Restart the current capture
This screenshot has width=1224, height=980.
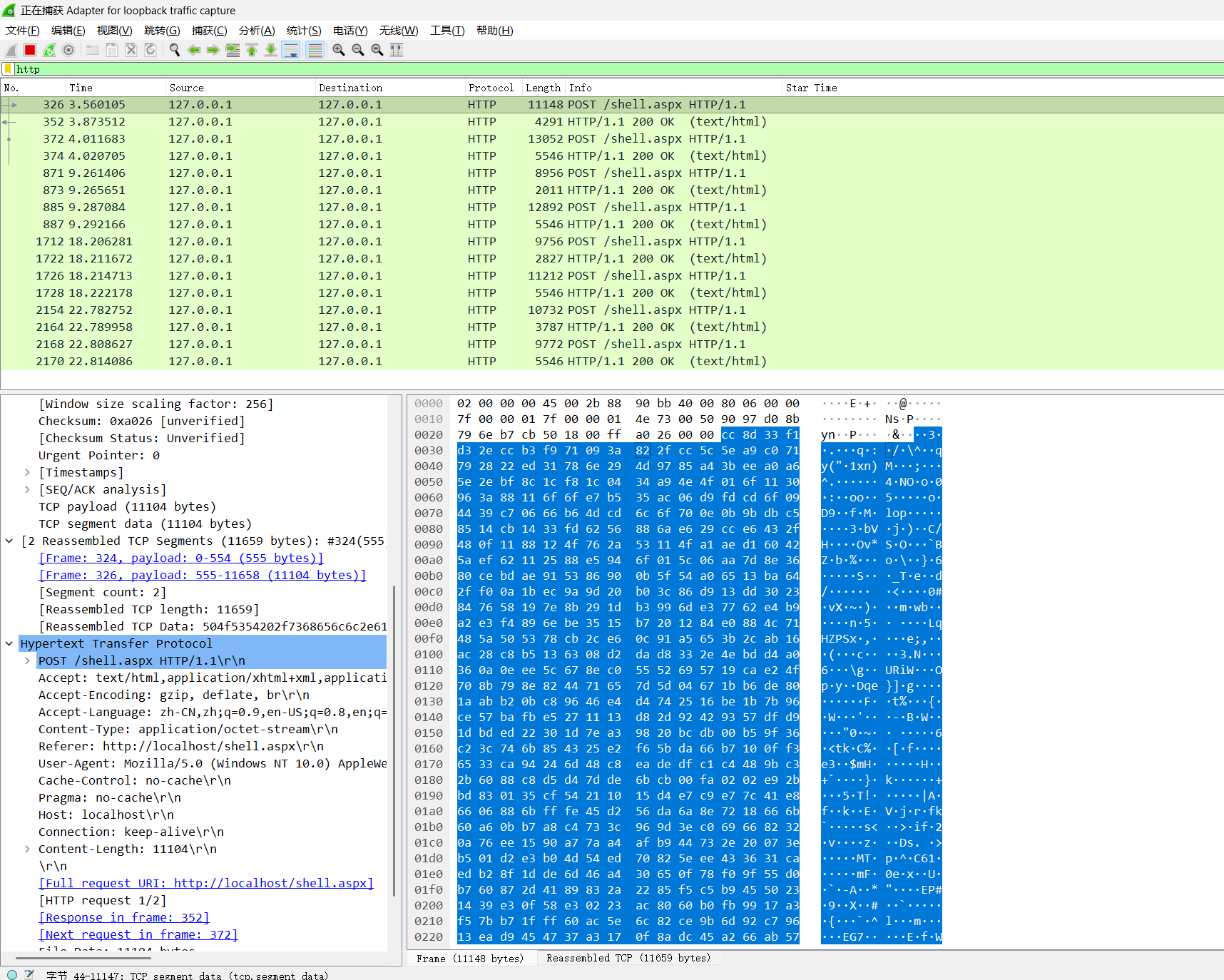pyautogui.click(x=49, y=50)
